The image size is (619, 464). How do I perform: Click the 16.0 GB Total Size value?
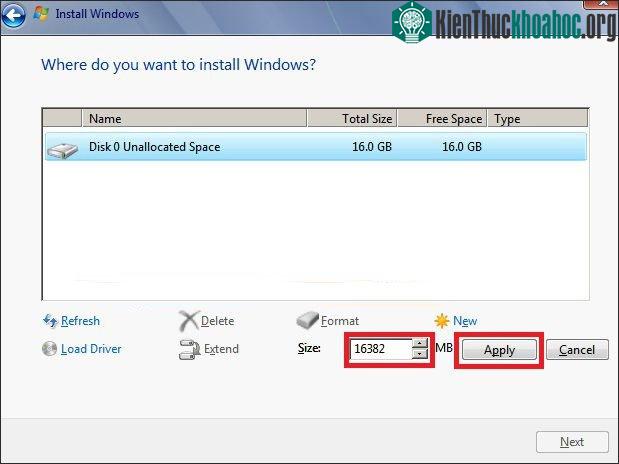[x=372, y=147]
